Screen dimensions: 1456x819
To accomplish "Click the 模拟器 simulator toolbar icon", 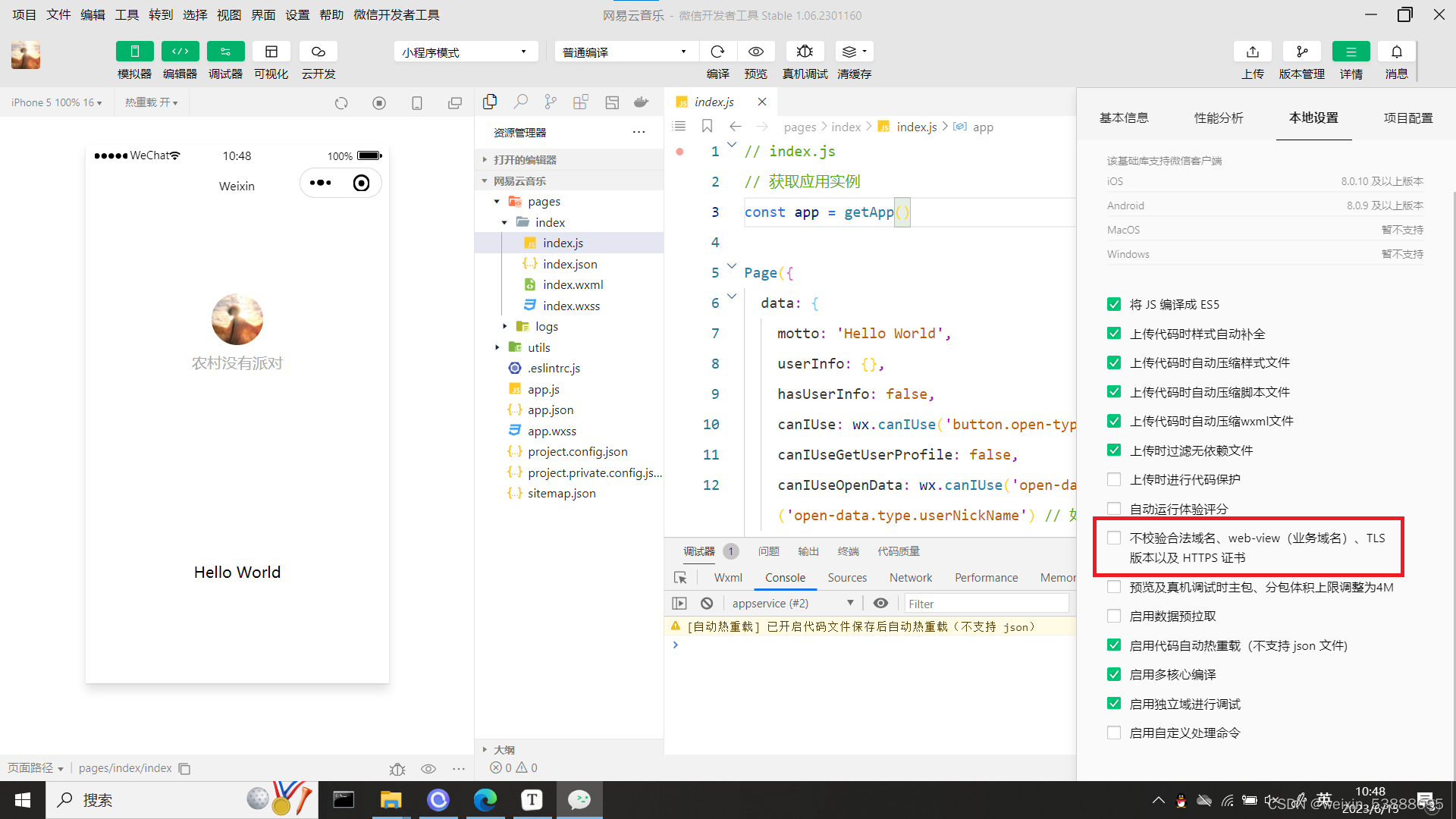I will (134, 52).
